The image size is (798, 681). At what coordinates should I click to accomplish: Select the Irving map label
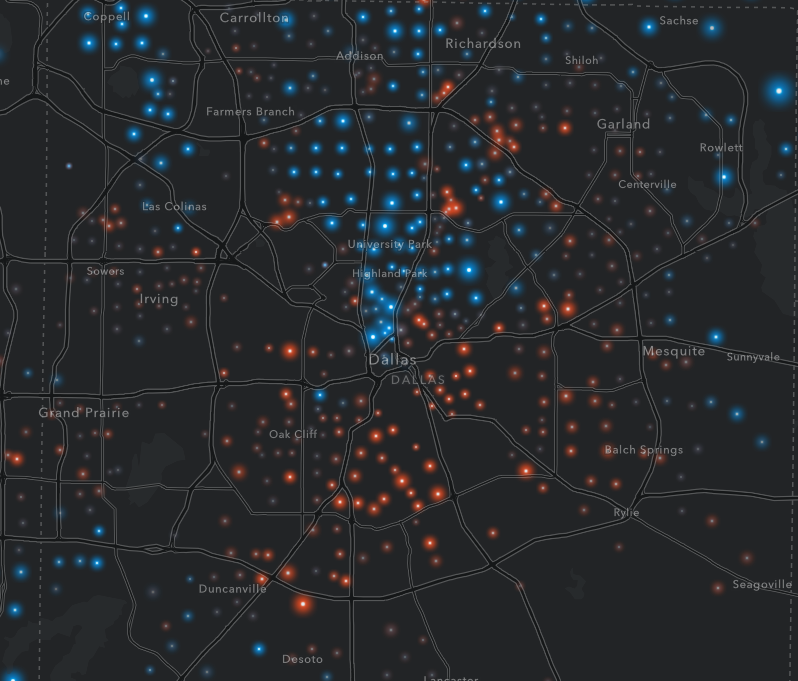159,299
